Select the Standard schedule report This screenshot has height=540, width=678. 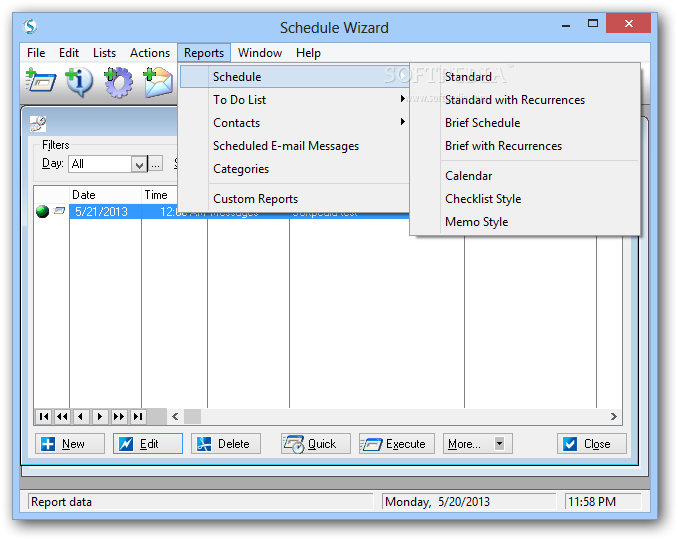[525, 77]
